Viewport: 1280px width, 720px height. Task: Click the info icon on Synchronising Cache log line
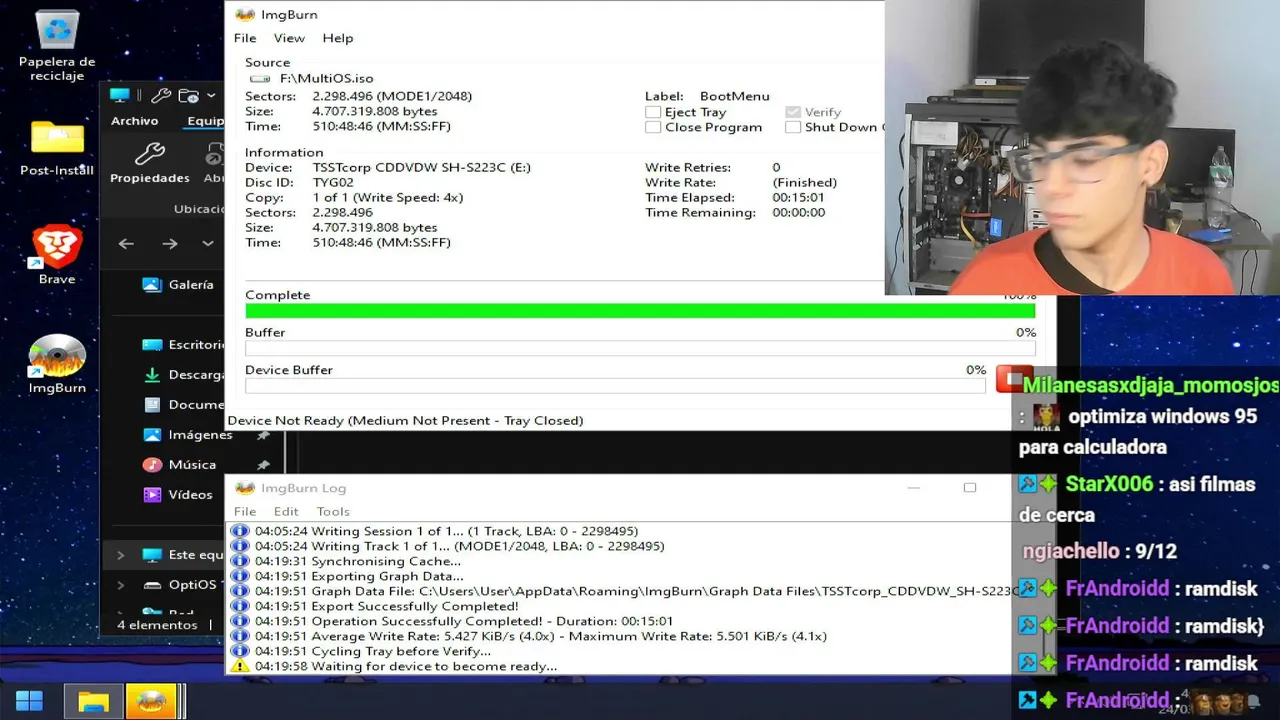[240, 561]
